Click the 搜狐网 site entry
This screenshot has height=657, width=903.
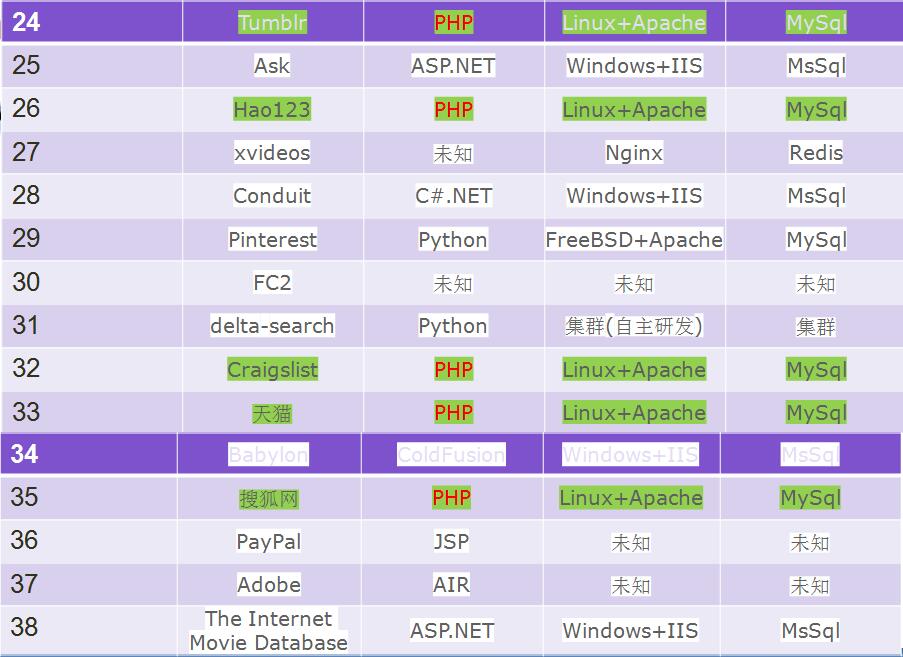tap(269, 498)
